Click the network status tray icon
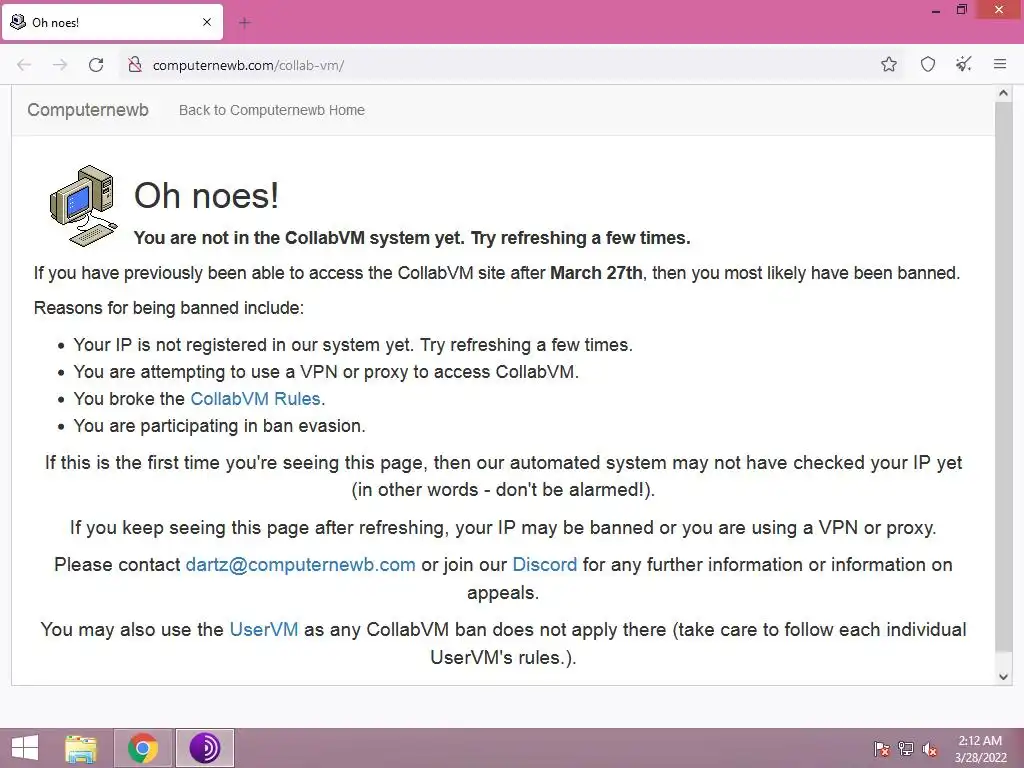This screenshot has width=1024, height=768. point(906,749)
